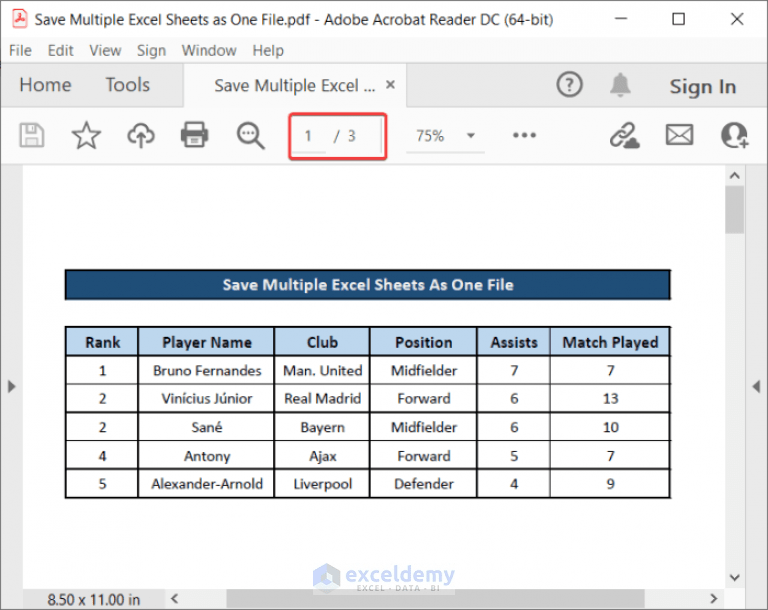Screen dimensions: 768x610
Task: Click the Ajax cell
Action: (322, 456)
